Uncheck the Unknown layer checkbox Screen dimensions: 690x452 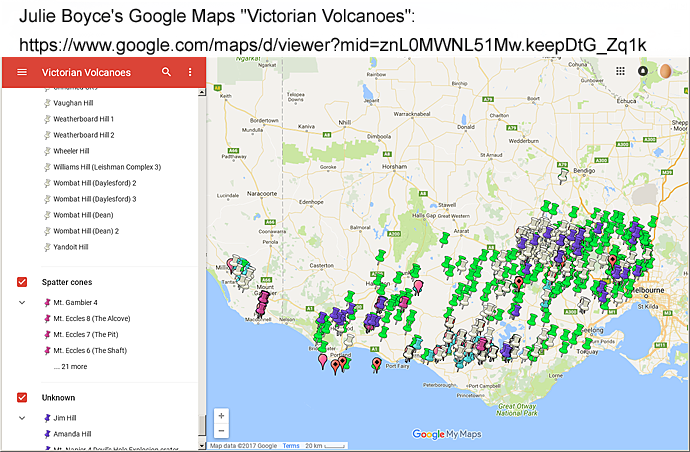tap(22, 397)
